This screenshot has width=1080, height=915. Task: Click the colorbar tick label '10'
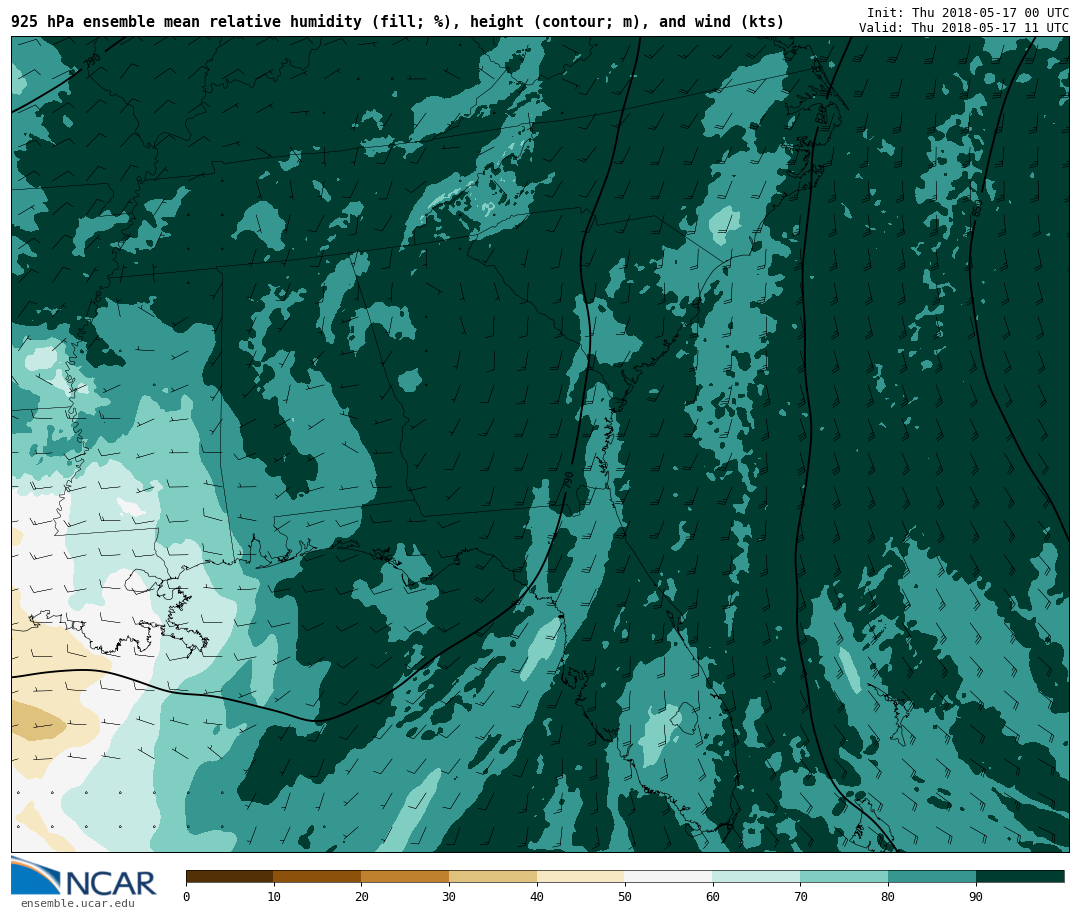(274, 896)
